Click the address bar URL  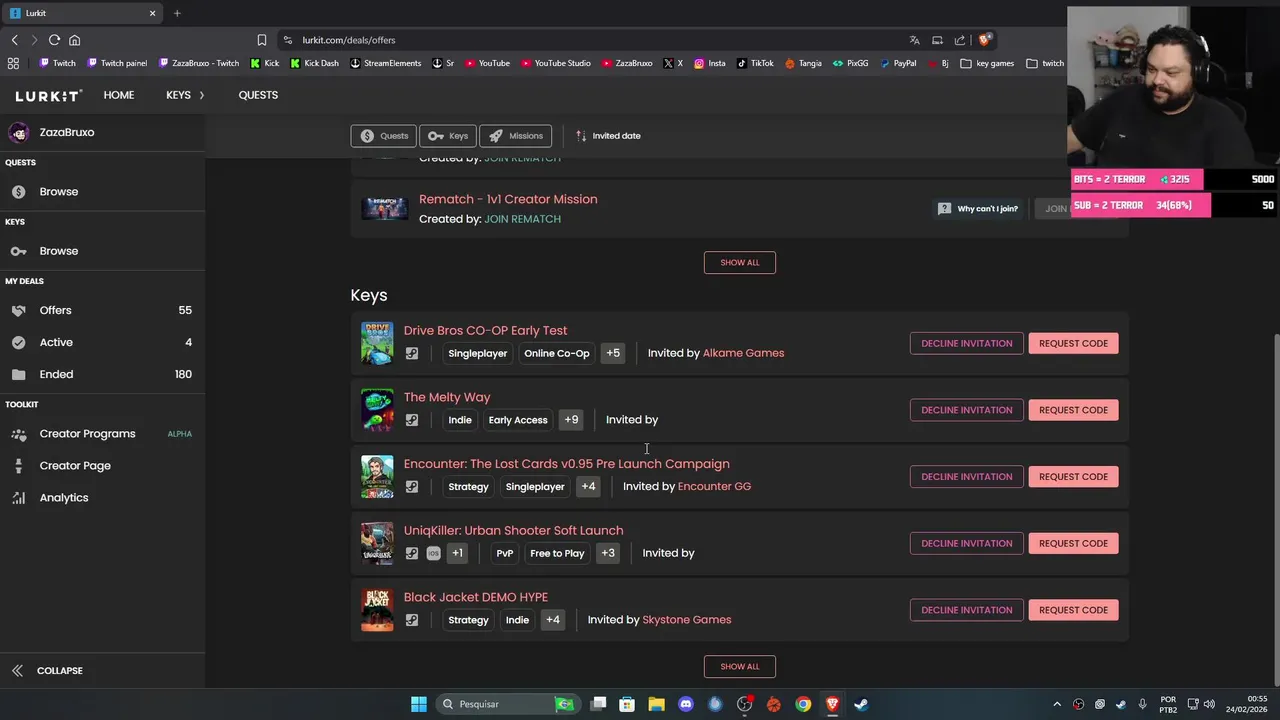(349, 40)
